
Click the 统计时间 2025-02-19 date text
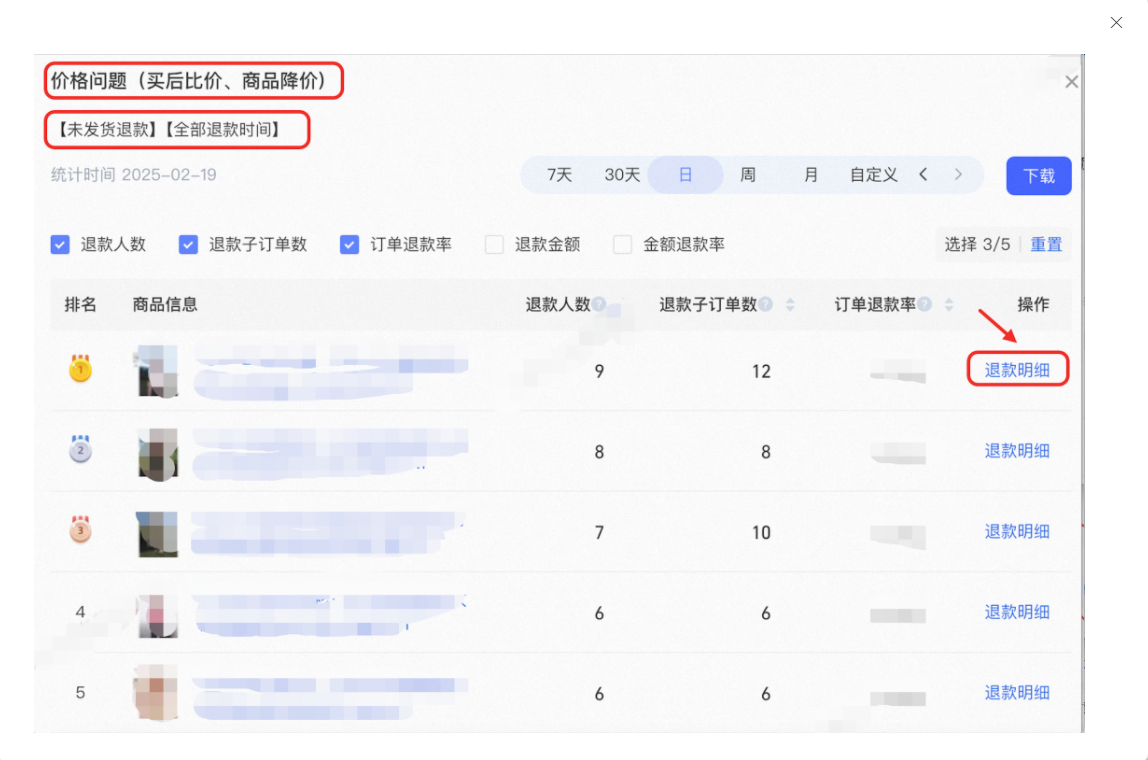click(x=133, y=174)
